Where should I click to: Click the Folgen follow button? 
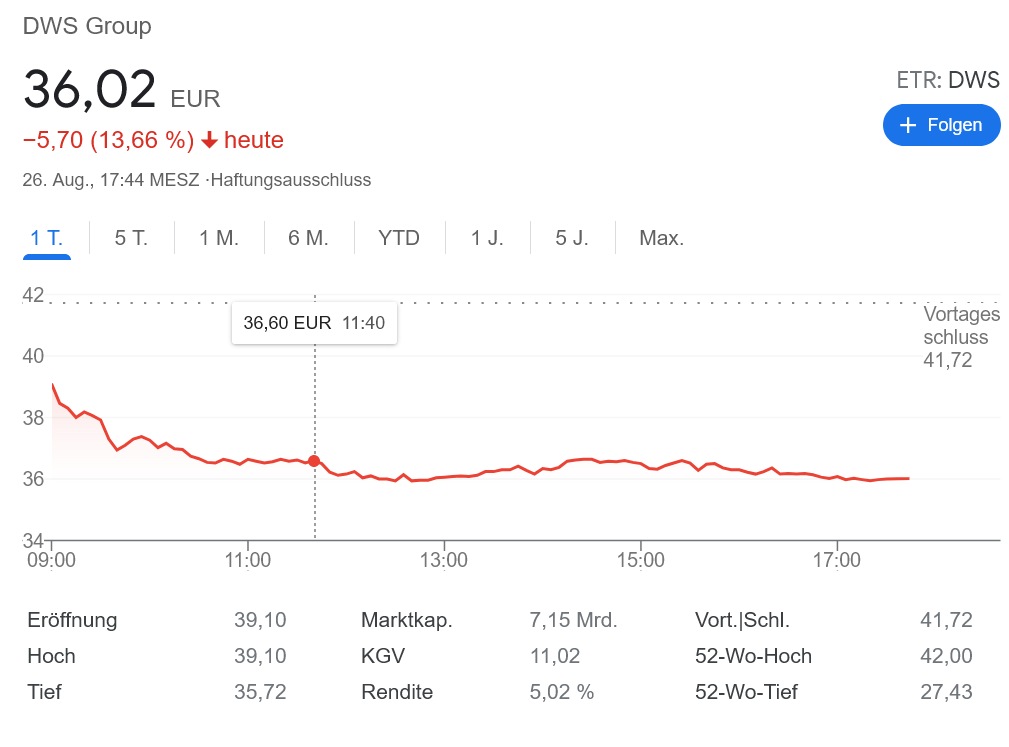[941, 125]
